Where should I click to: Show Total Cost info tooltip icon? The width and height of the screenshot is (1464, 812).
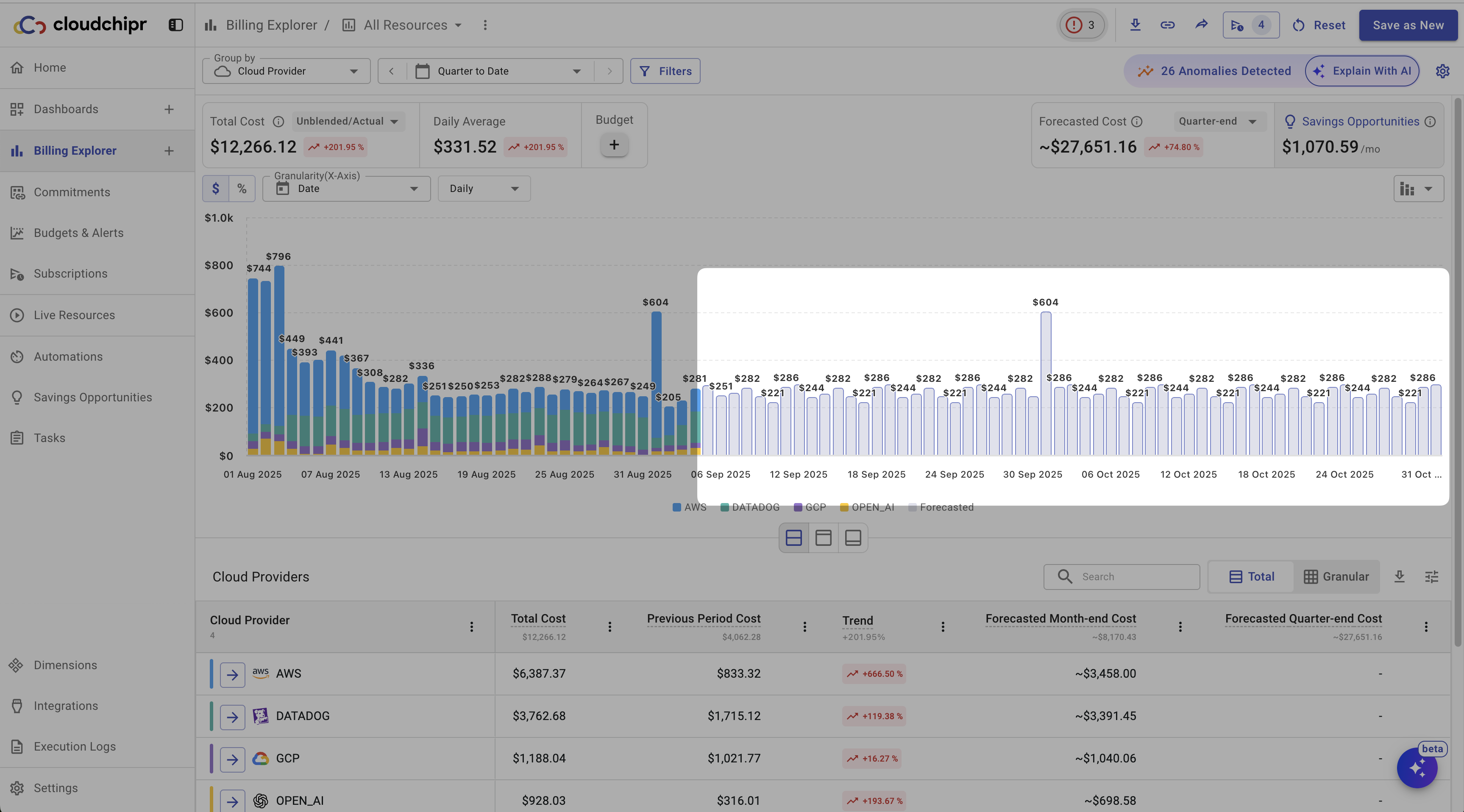(x=278, y=122)
